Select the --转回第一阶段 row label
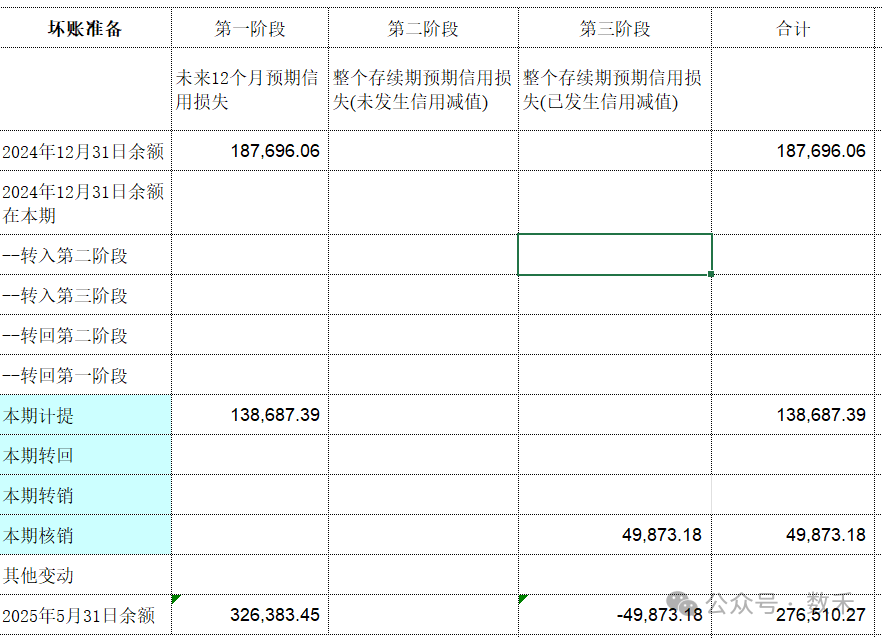Viewport: 882px width, 638px height. [85, 375]
